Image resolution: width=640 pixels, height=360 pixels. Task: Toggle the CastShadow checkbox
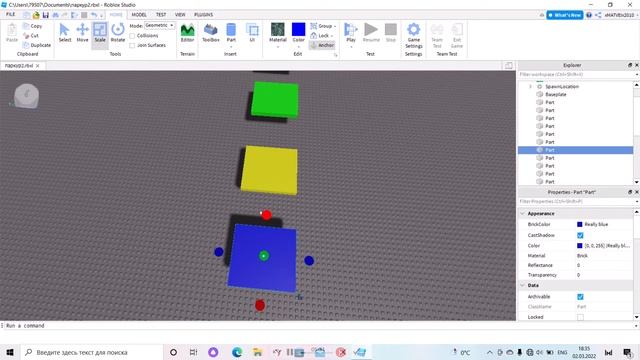[580, 236]
